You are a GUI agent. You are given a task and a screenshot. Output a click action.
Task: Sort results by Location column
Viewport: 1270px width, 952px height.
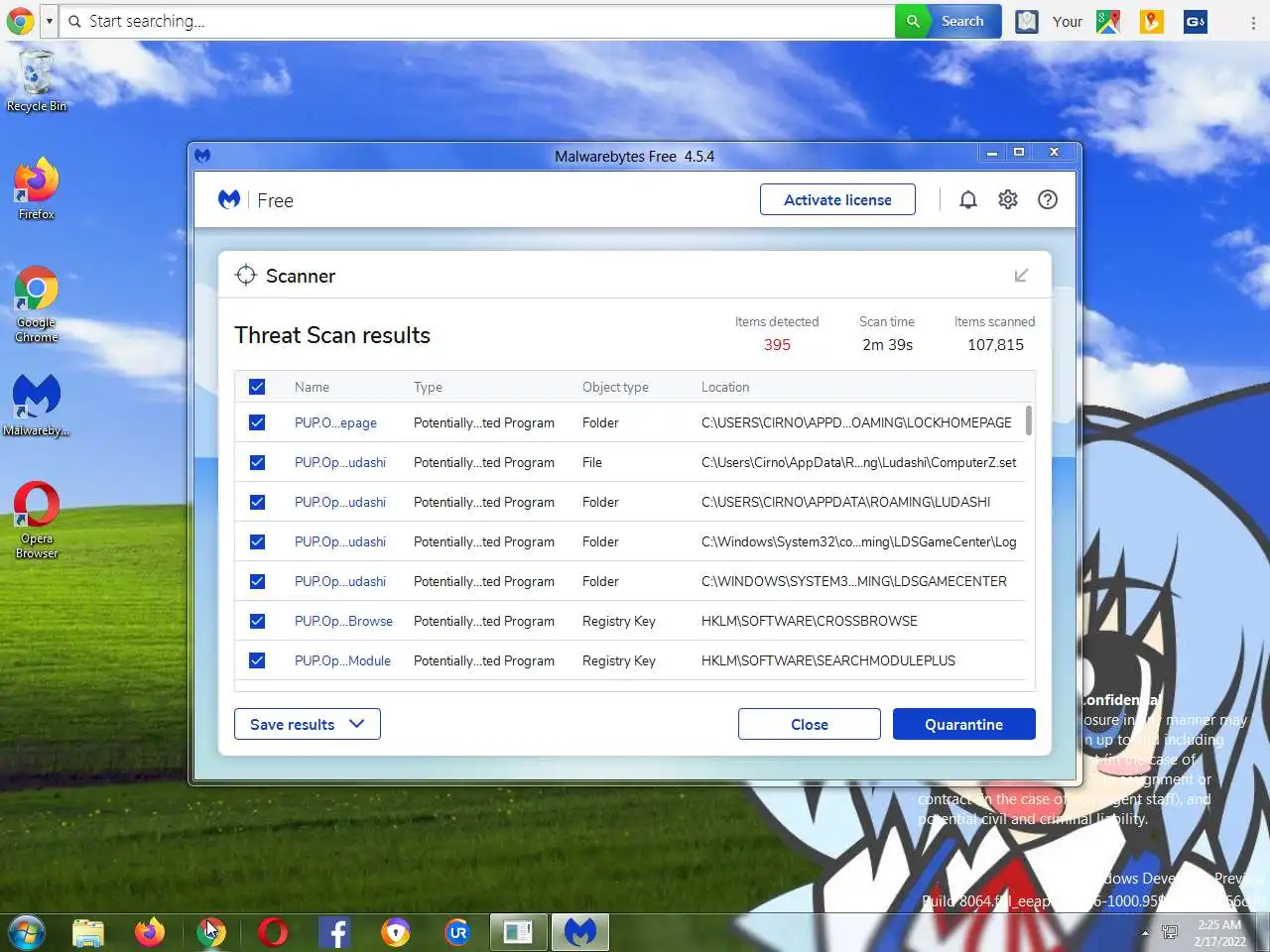click(x=725, y=387)
